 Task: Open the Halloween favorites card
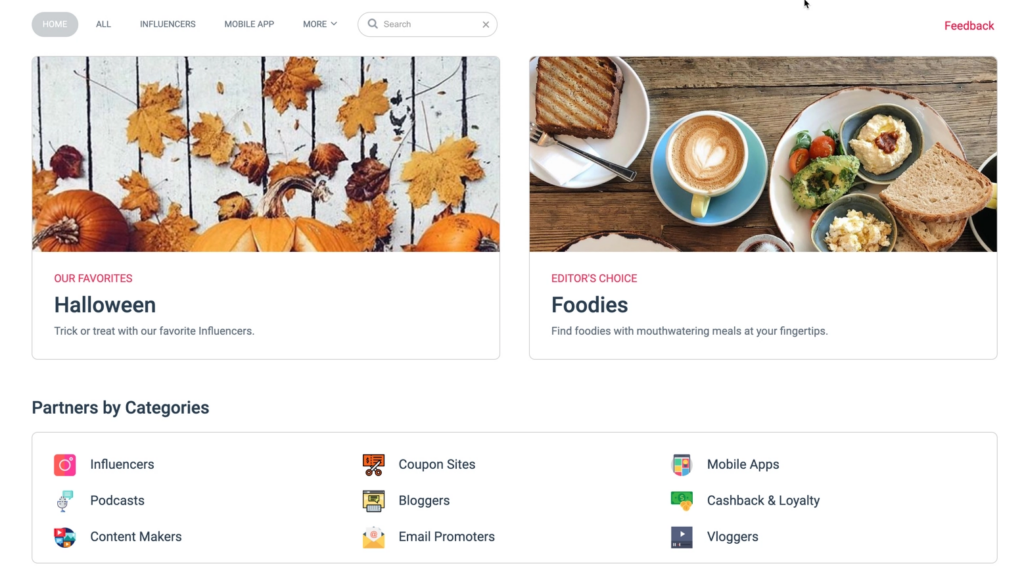click(266, 205)
